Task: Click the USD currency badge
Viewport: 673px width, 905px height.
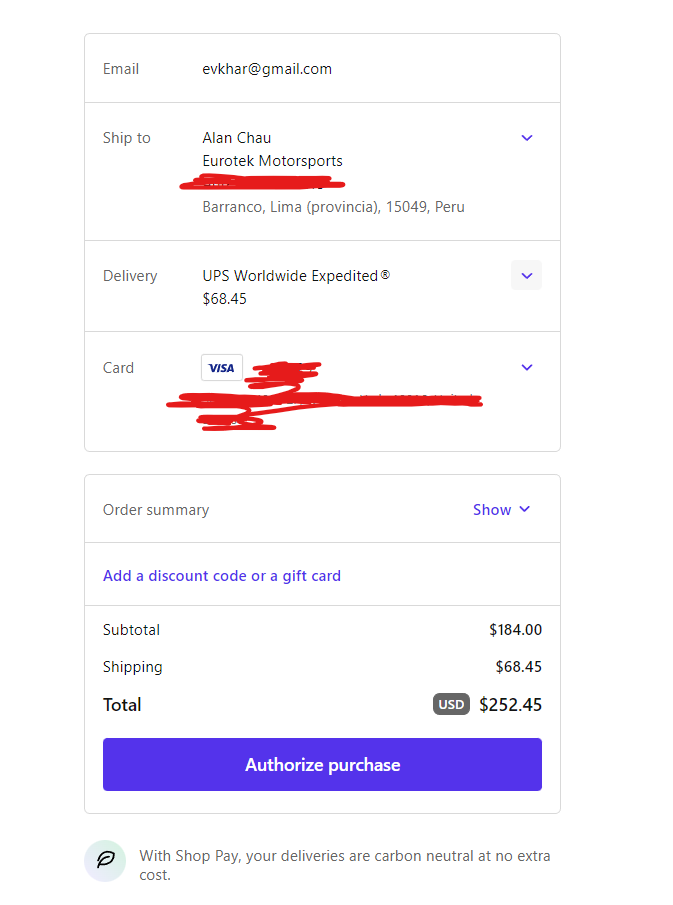Action: (x=451, y=704)
